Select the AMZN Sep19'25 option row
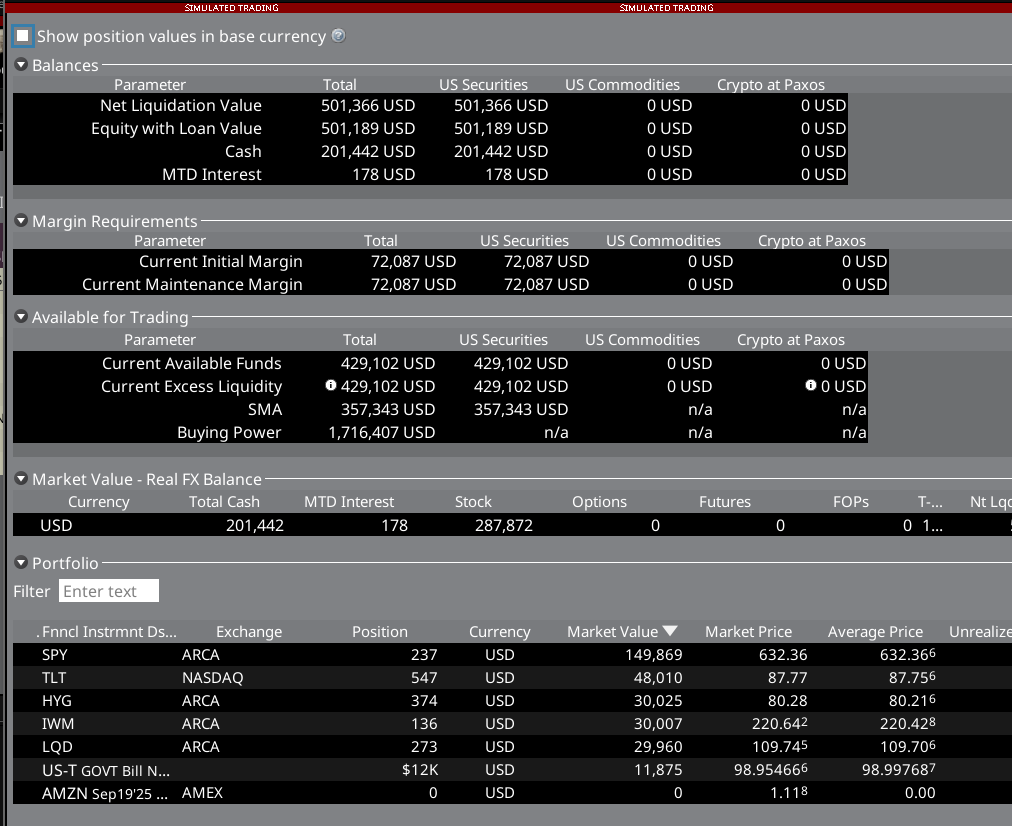Viewport: 1012px width, 826px height. (512, 793)
